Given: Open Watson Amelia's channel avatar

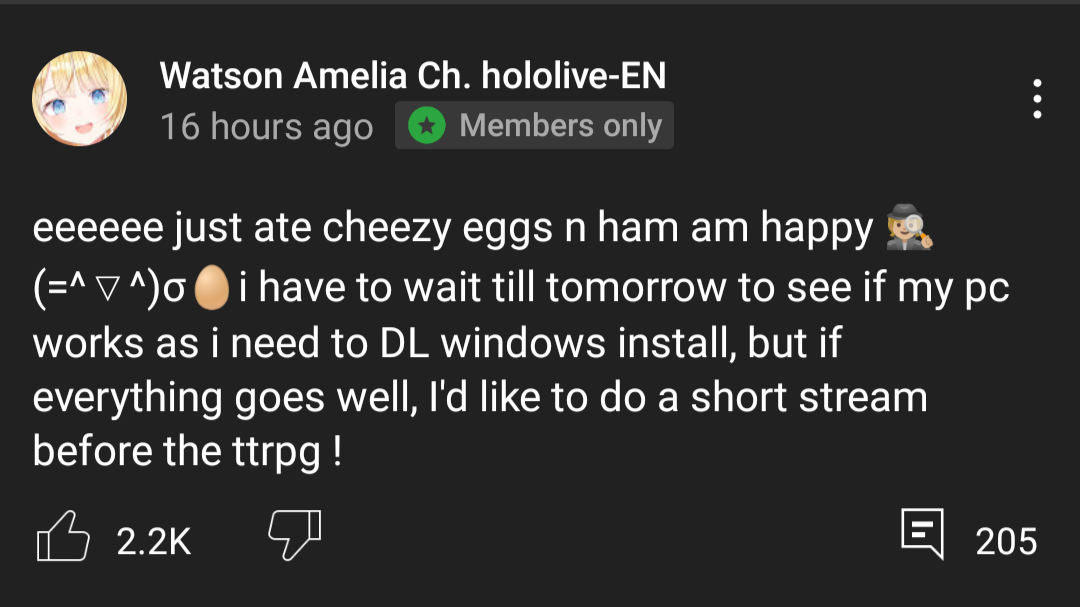Looking at the screenshot, I should click(80, 99).
